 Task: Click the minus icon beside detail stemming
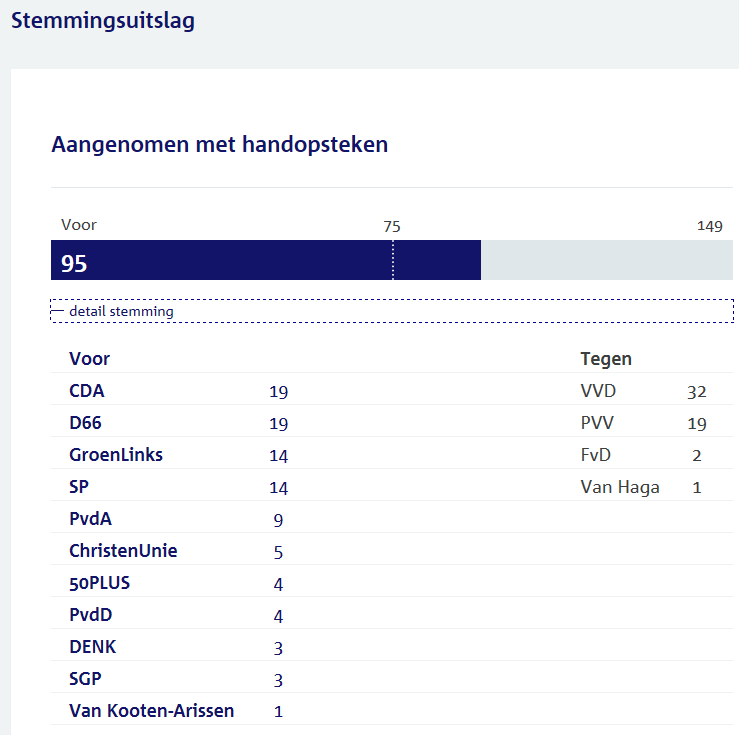point(57,311)
